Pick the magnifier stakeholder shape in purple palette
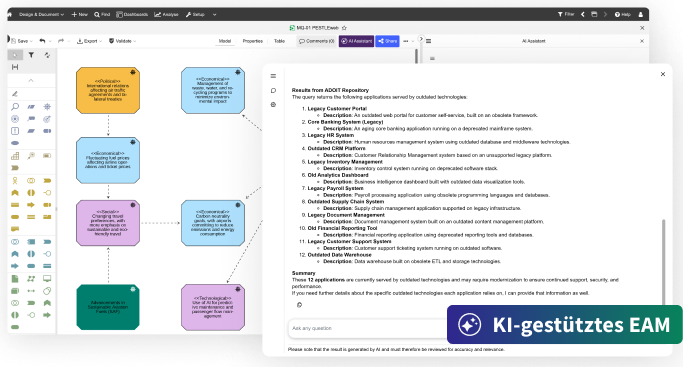 click(x=15, y=106)
